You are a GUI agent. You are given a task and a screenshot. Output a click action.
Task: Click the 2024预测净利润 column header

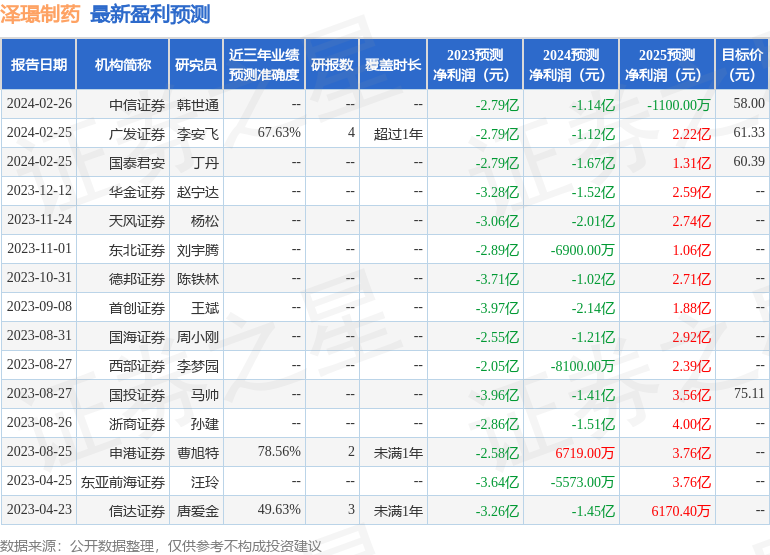(571, 64)
